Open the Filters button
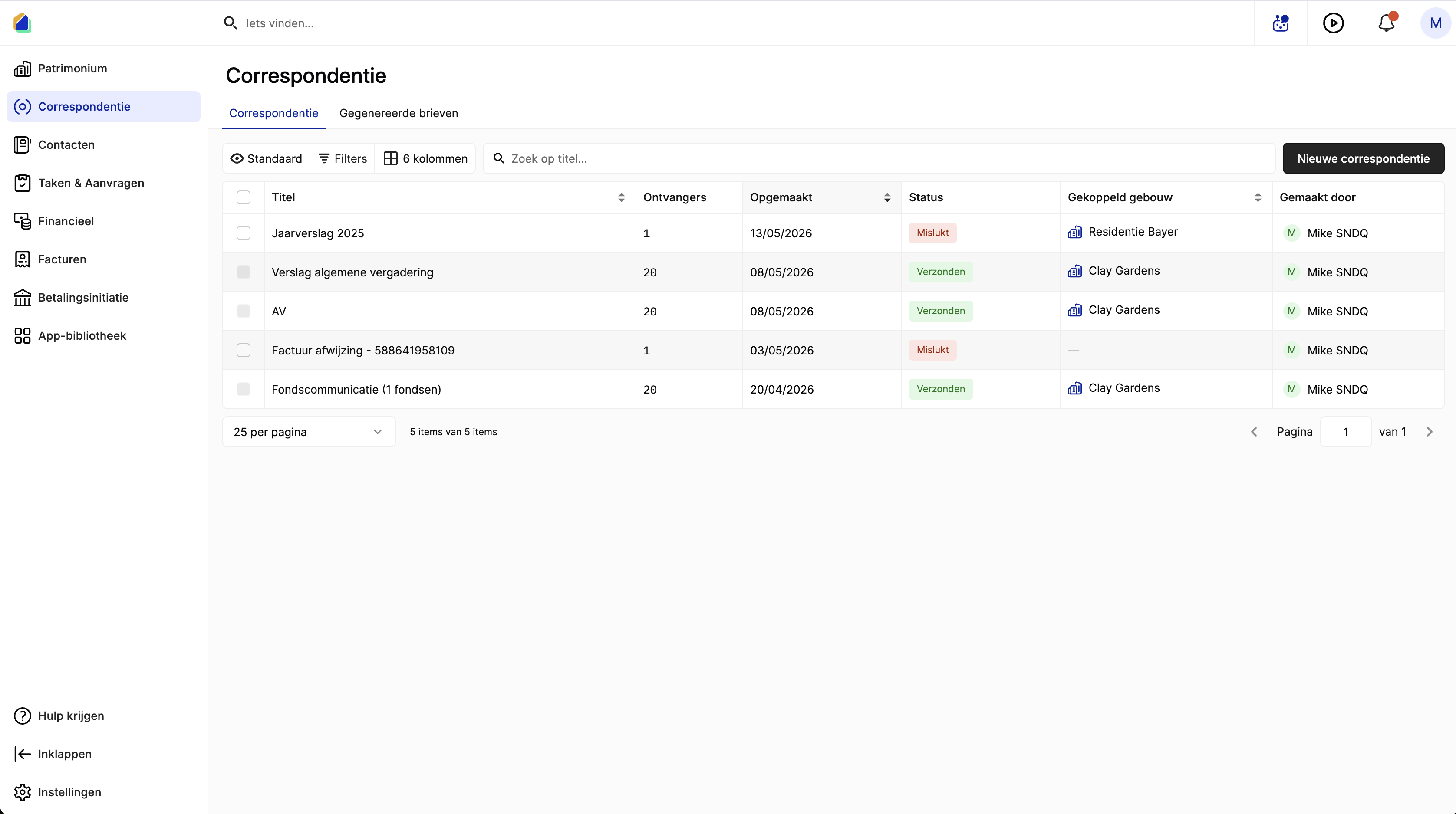The width and height of the screenshot is (1456, 814). (343, 158)
